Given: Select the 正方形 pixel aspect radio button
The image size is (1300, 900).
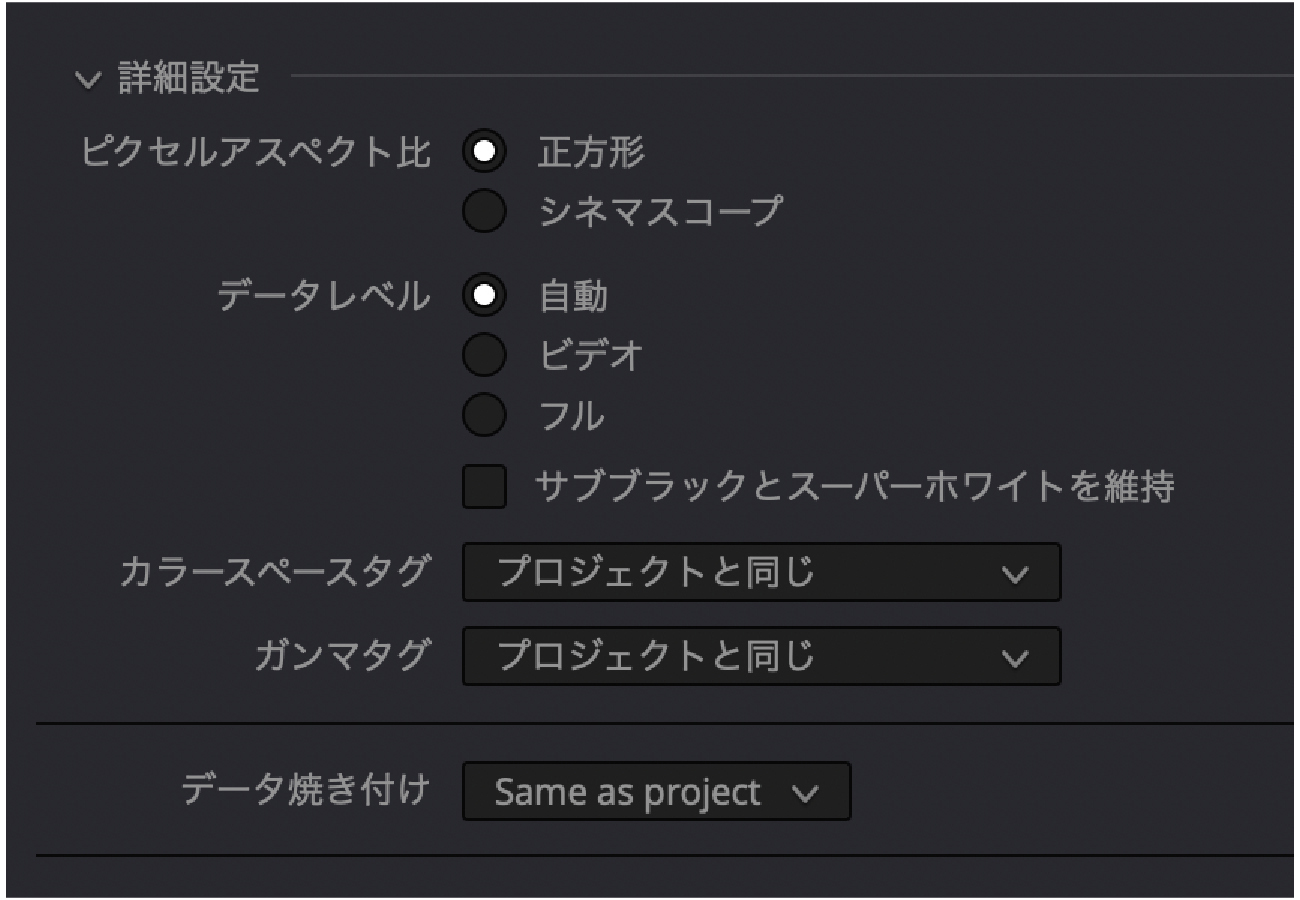Looking at the screenshot, I should (x=484, y=153).
